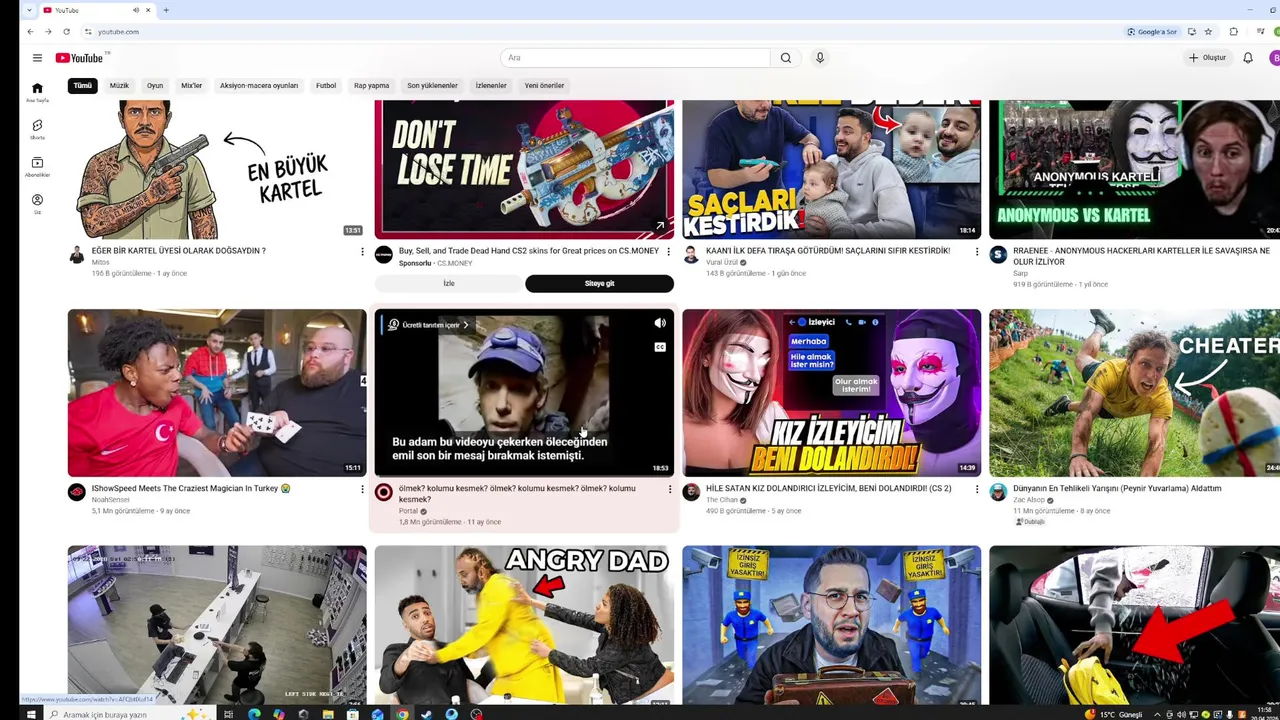Viewport: 1280px width, 720px height.
Task: Open the KIZ İZLEYİCİM BENİ DOLANDIRDI thumbnail
Action: point(831,393)
